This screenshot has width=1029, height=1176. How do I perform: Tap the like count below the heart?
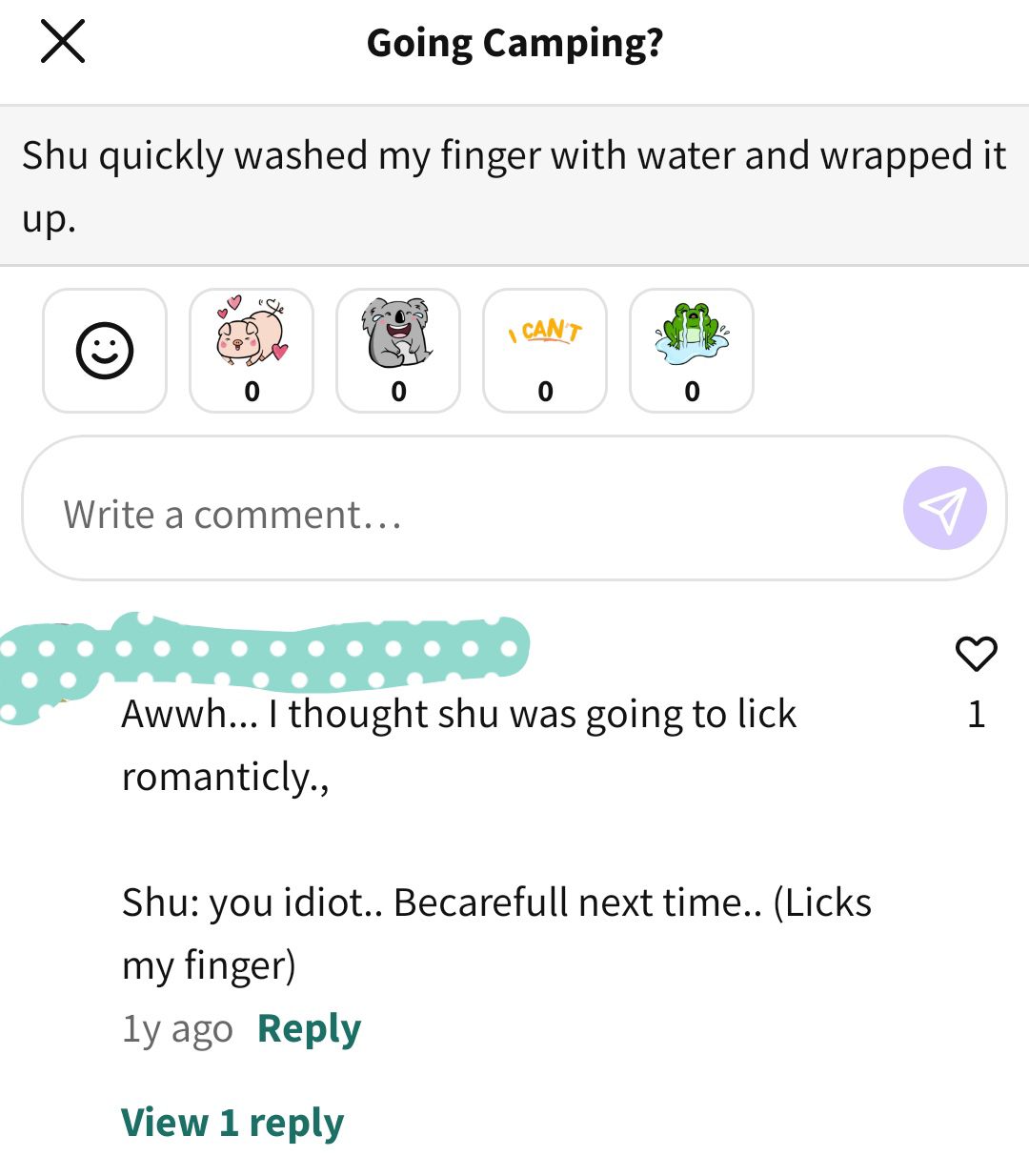click(x=976, y=714)
